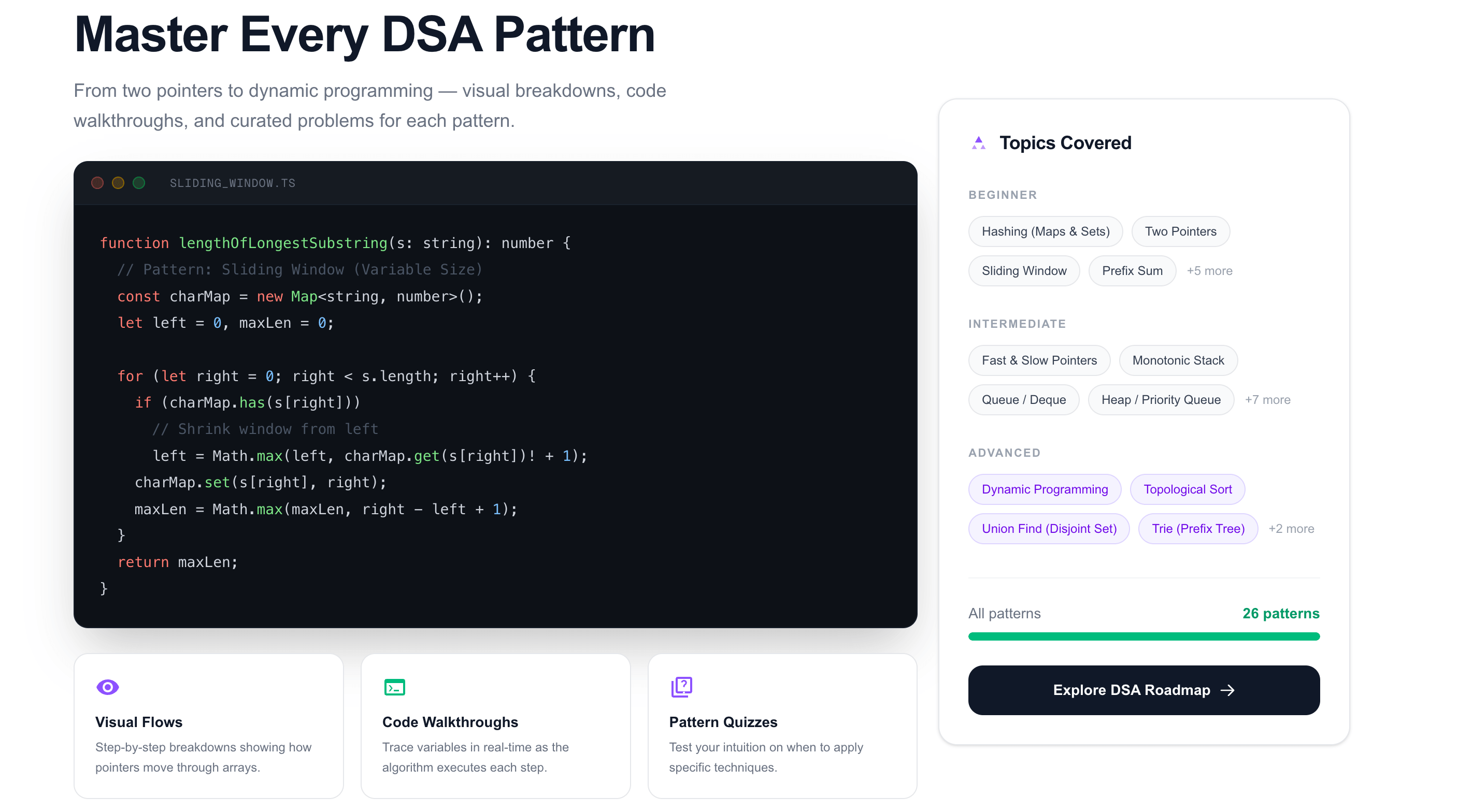Choose the Monotonic Stack chip
This screenshot has width=1458, height=812.
[x=1178, y=360]
